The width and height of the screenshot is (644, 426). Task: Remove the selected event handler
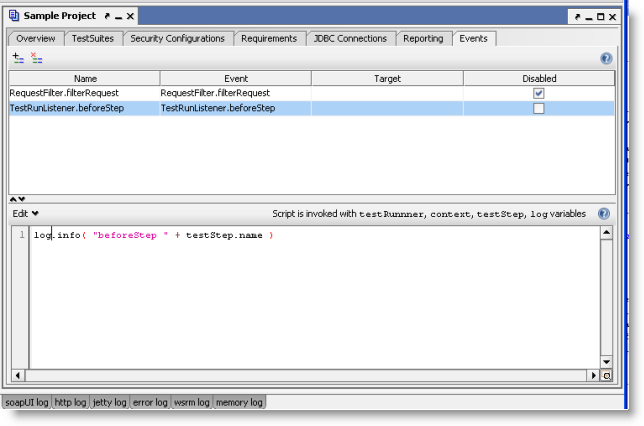37,58
